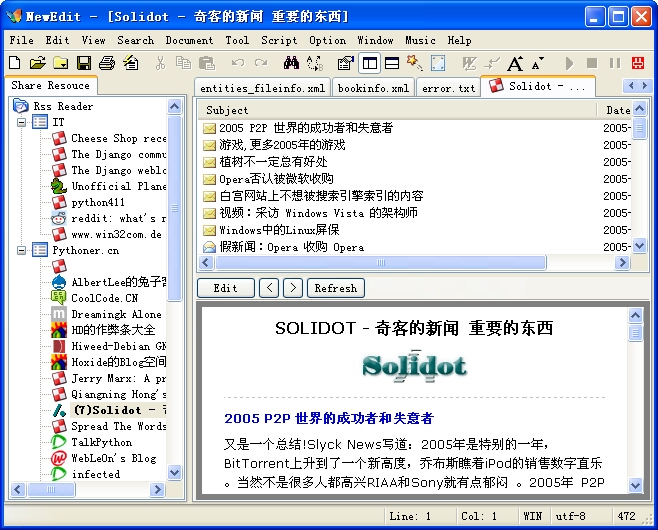Collapse the Pythoner.cn feed group

21,250
